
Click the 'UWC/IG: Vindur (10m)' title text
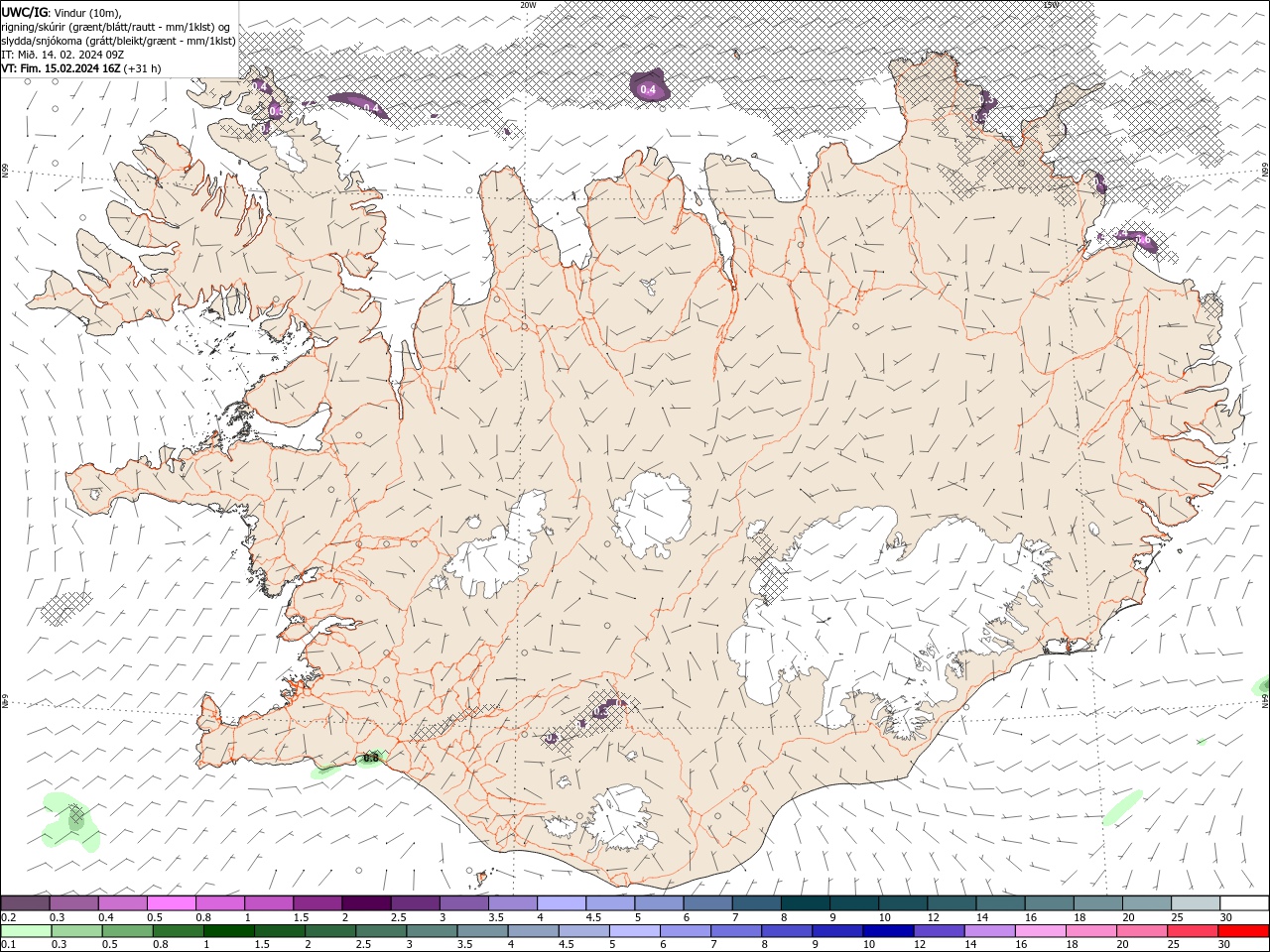(62, 12)
